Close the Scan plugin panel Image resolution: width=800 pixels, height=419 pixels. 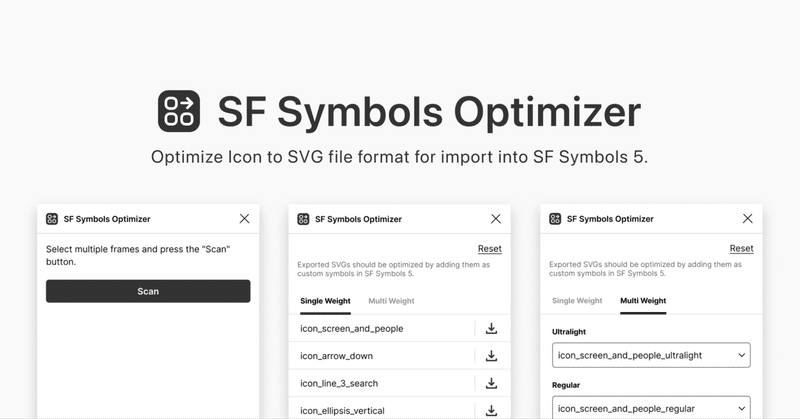click(245, 219)
